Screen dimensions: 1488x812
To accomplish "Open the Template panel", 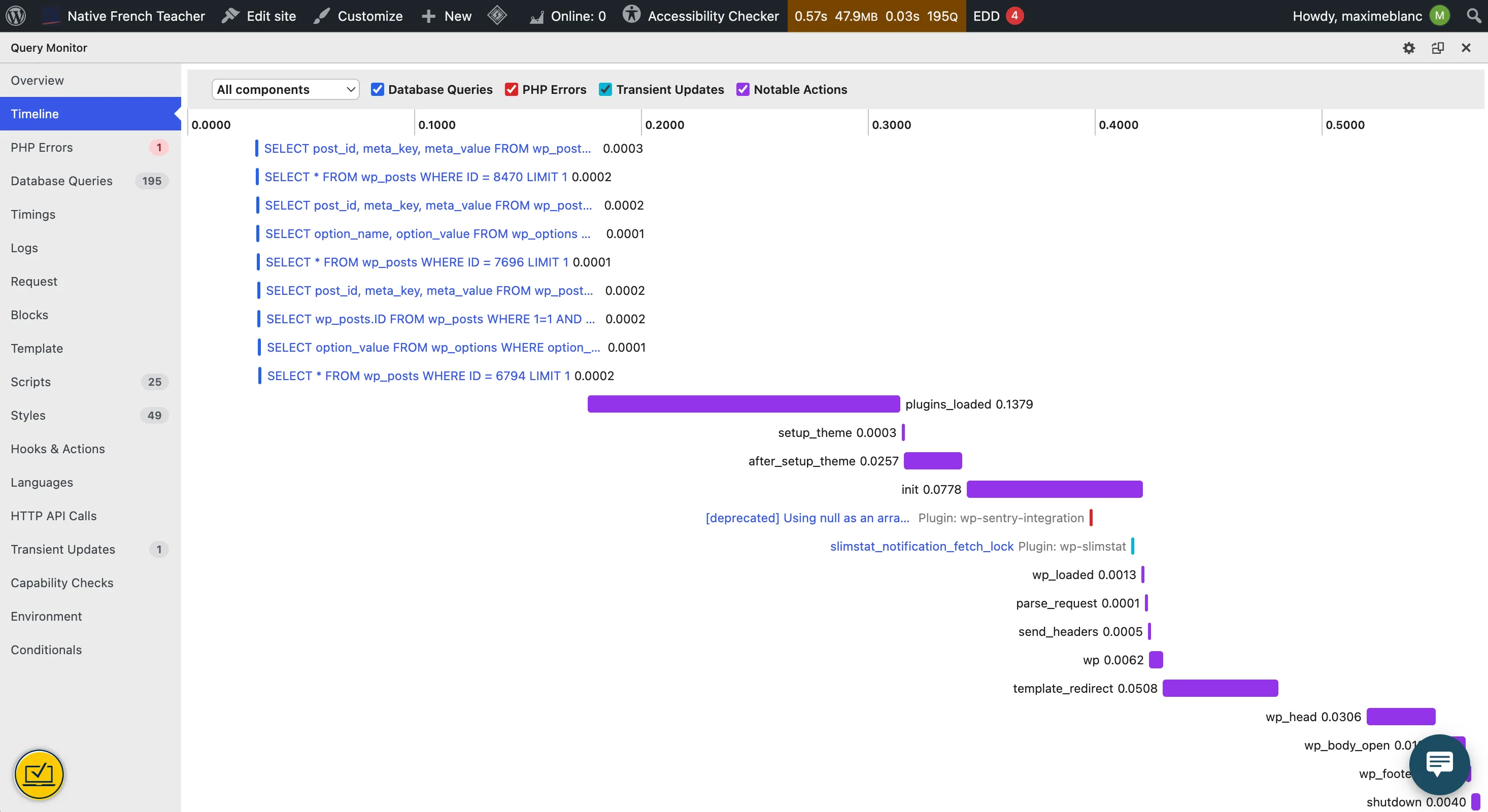I will pos(90,348).
